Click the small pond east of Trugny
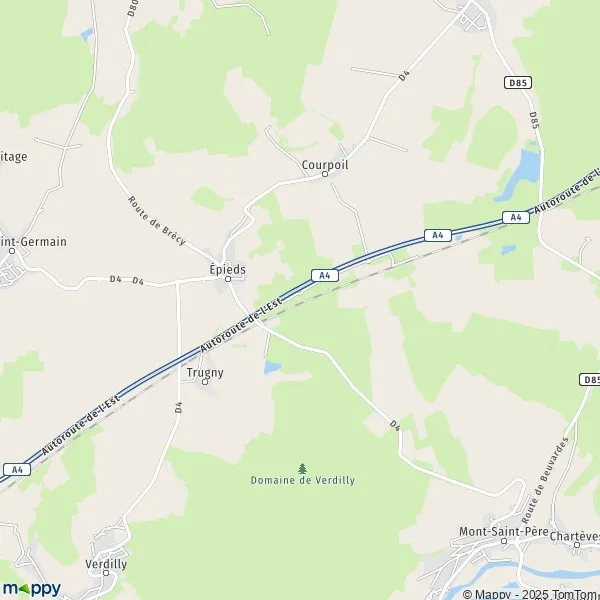Viewport: 600px width, 600px height. 272,367
